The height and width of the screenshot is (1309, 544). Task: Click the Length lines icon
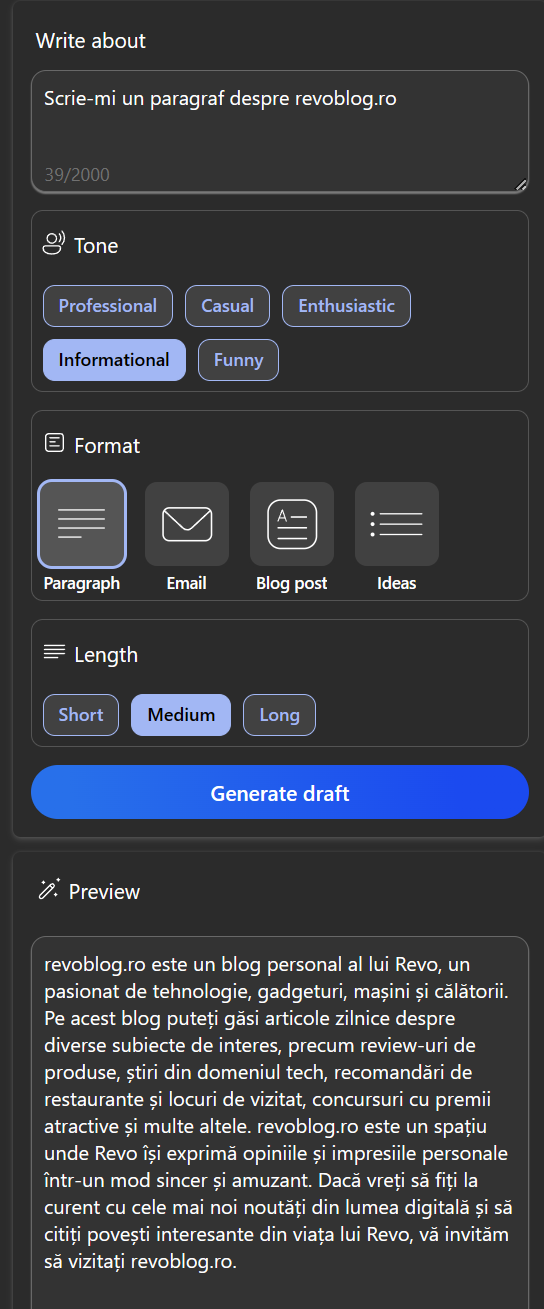[x=54, y=653]
